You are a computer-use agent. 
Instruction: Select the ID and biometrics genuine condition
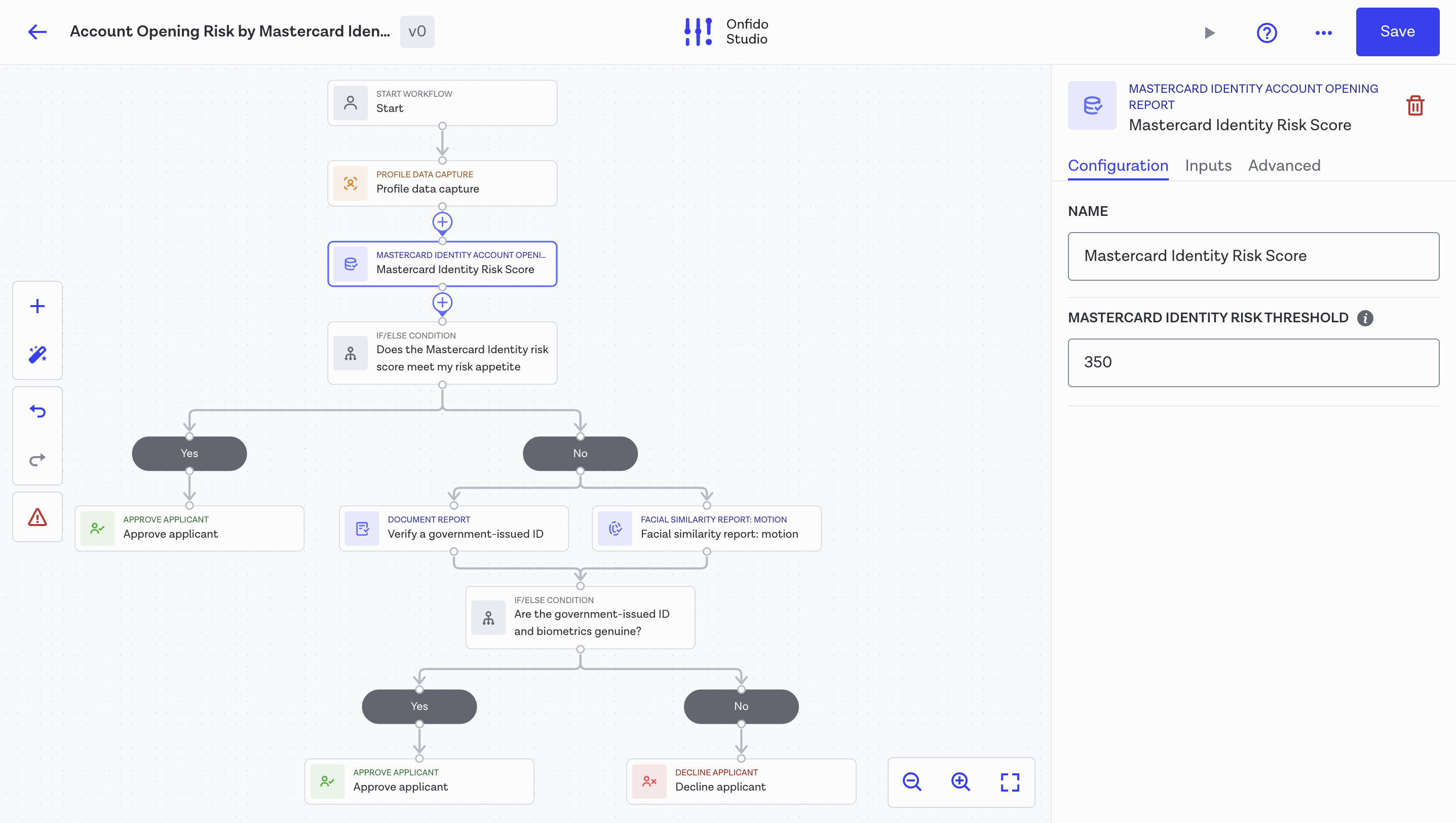tap(580, 618)
